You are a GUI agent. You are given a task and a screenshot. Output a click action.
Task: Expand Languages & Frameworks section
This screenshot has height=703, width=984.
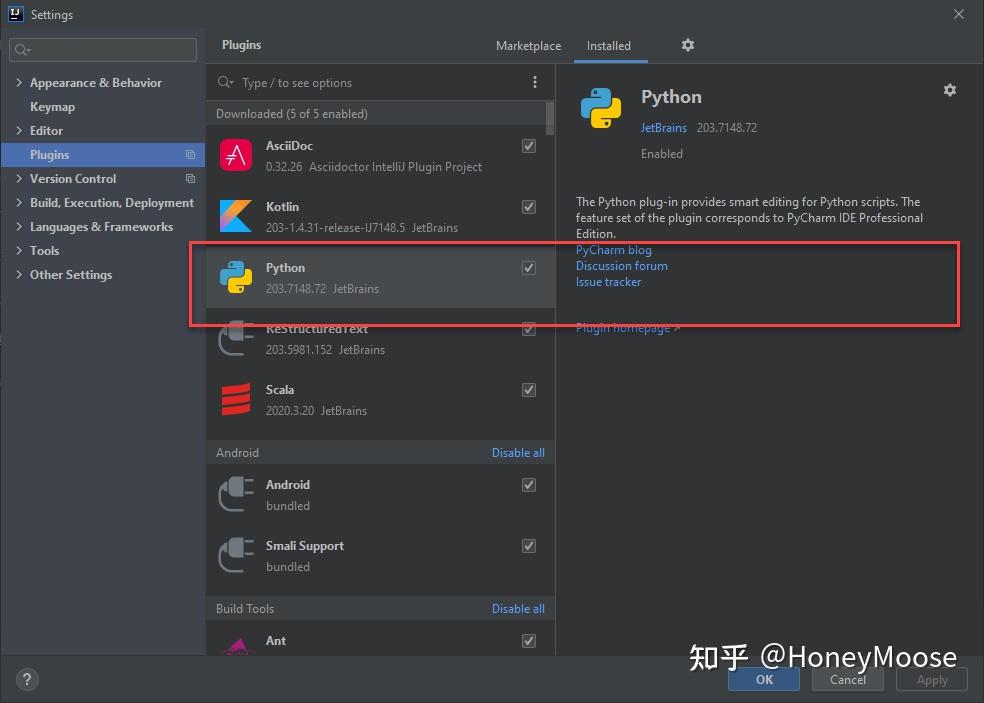coord(19,226)
